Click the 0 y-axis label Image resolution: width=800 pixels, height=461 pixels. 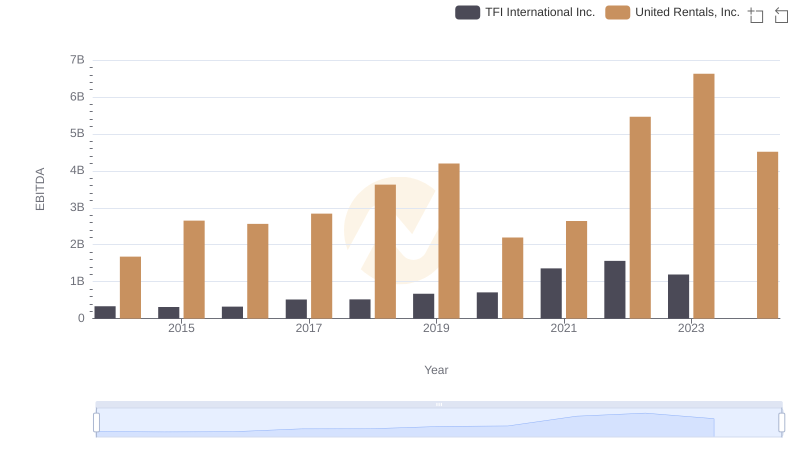[81, 318]
